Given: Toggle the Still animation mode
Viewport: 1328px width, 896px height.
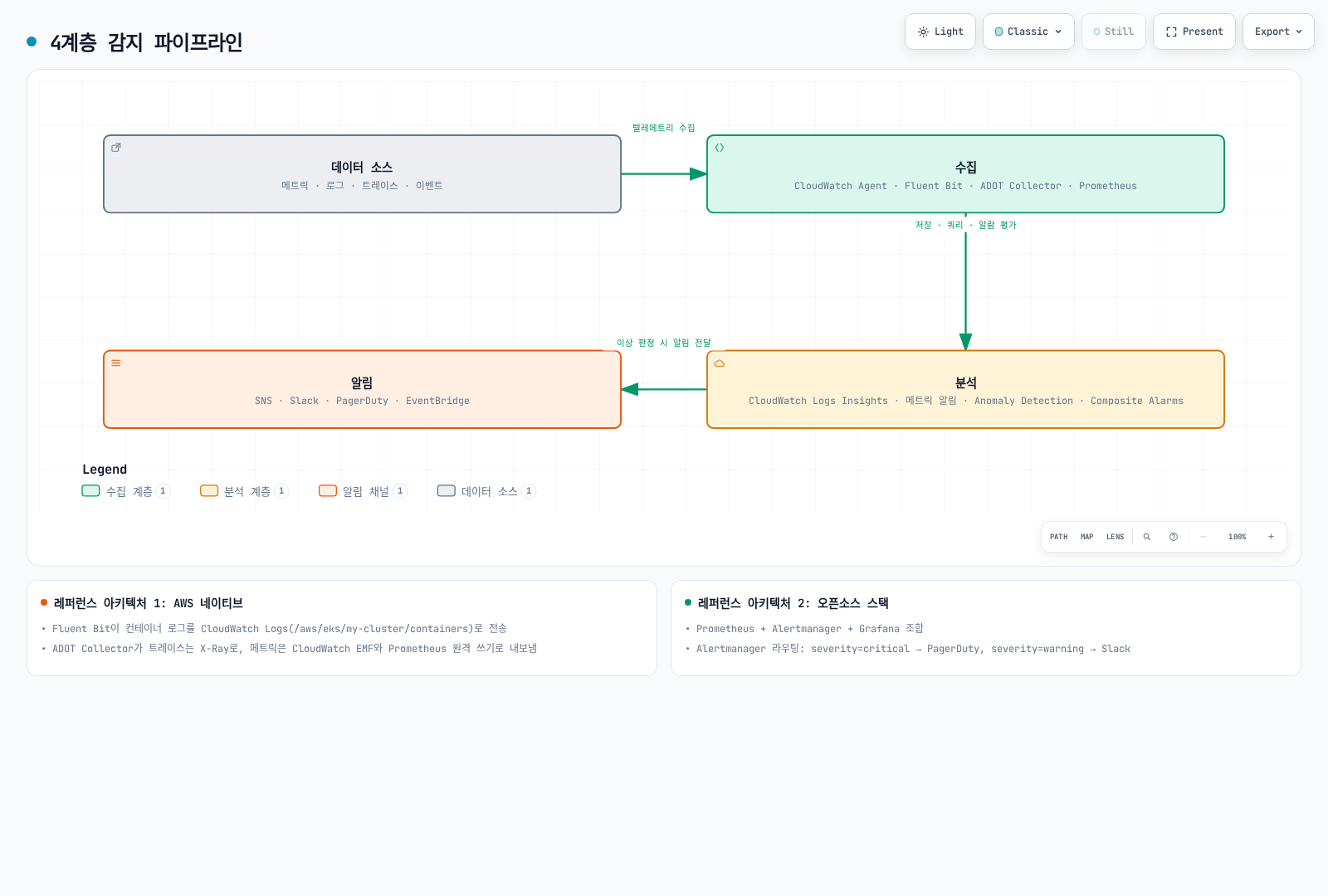Looking at the screenshot, I should 1114,32.
